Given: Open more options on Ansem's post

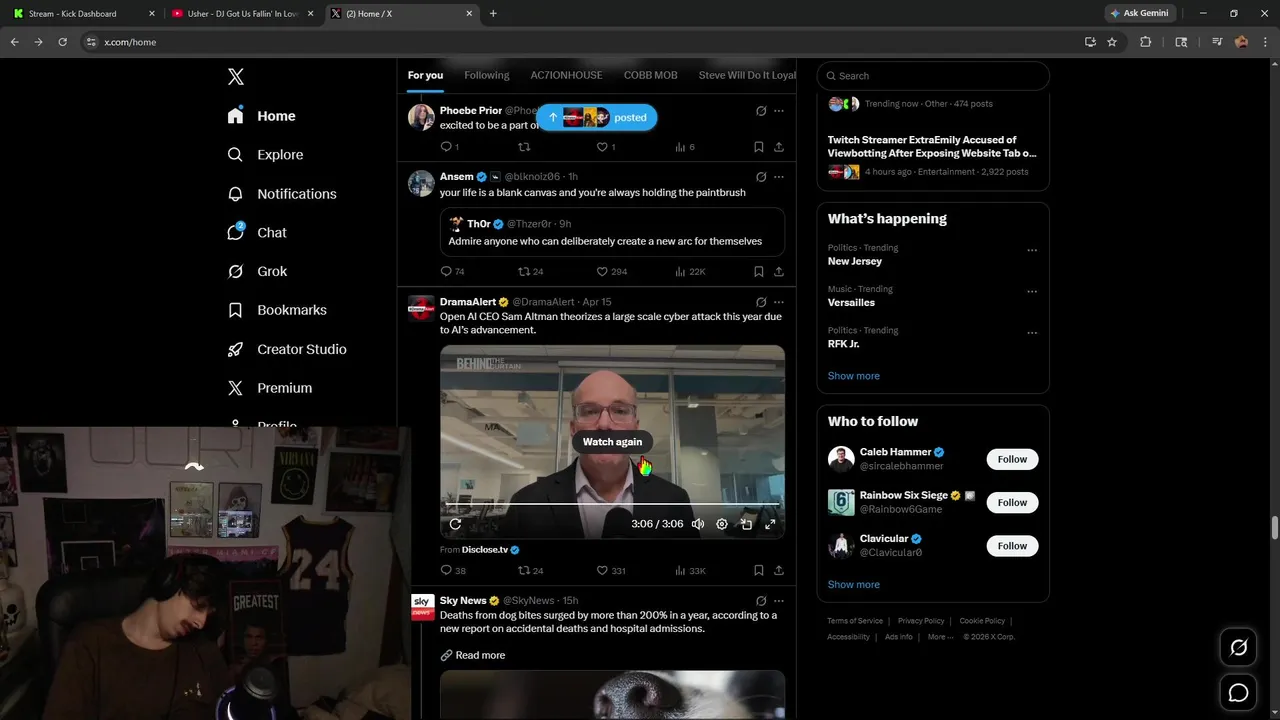Looking at the screenshot, I should click(779, 177).
